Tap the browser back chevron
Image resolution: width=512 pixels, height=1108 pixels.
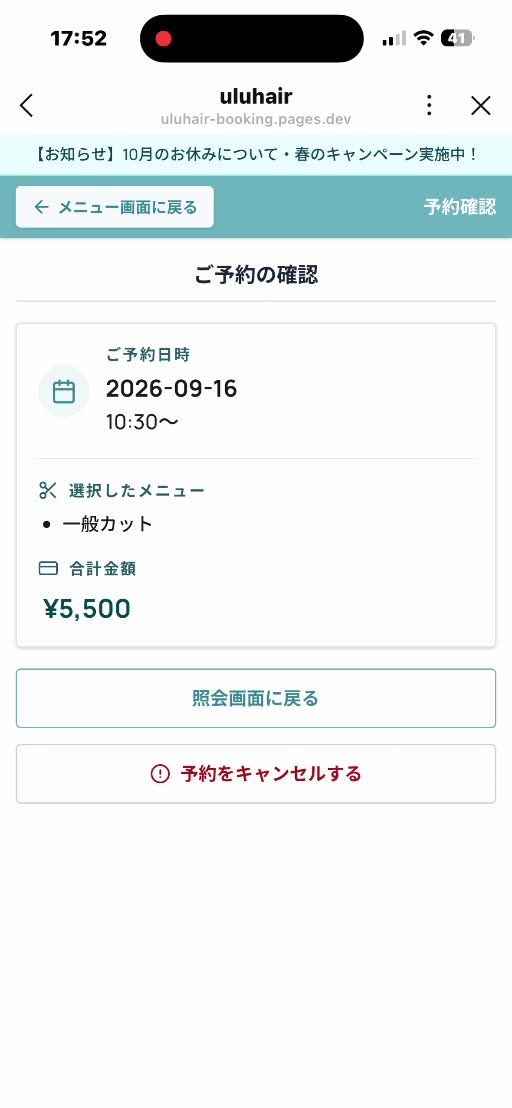(x=27, y=105)
